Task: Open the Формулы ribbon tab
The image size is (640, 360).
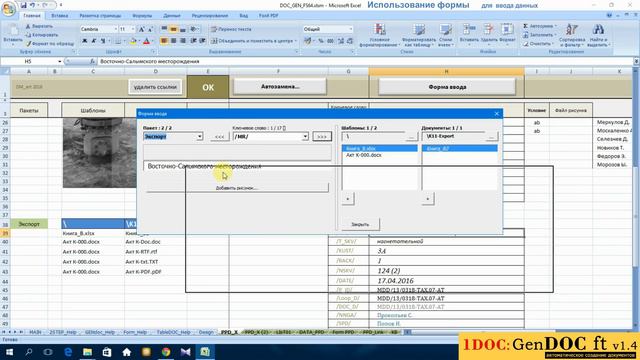Action: pyautogui.click(x=142, y=16)
